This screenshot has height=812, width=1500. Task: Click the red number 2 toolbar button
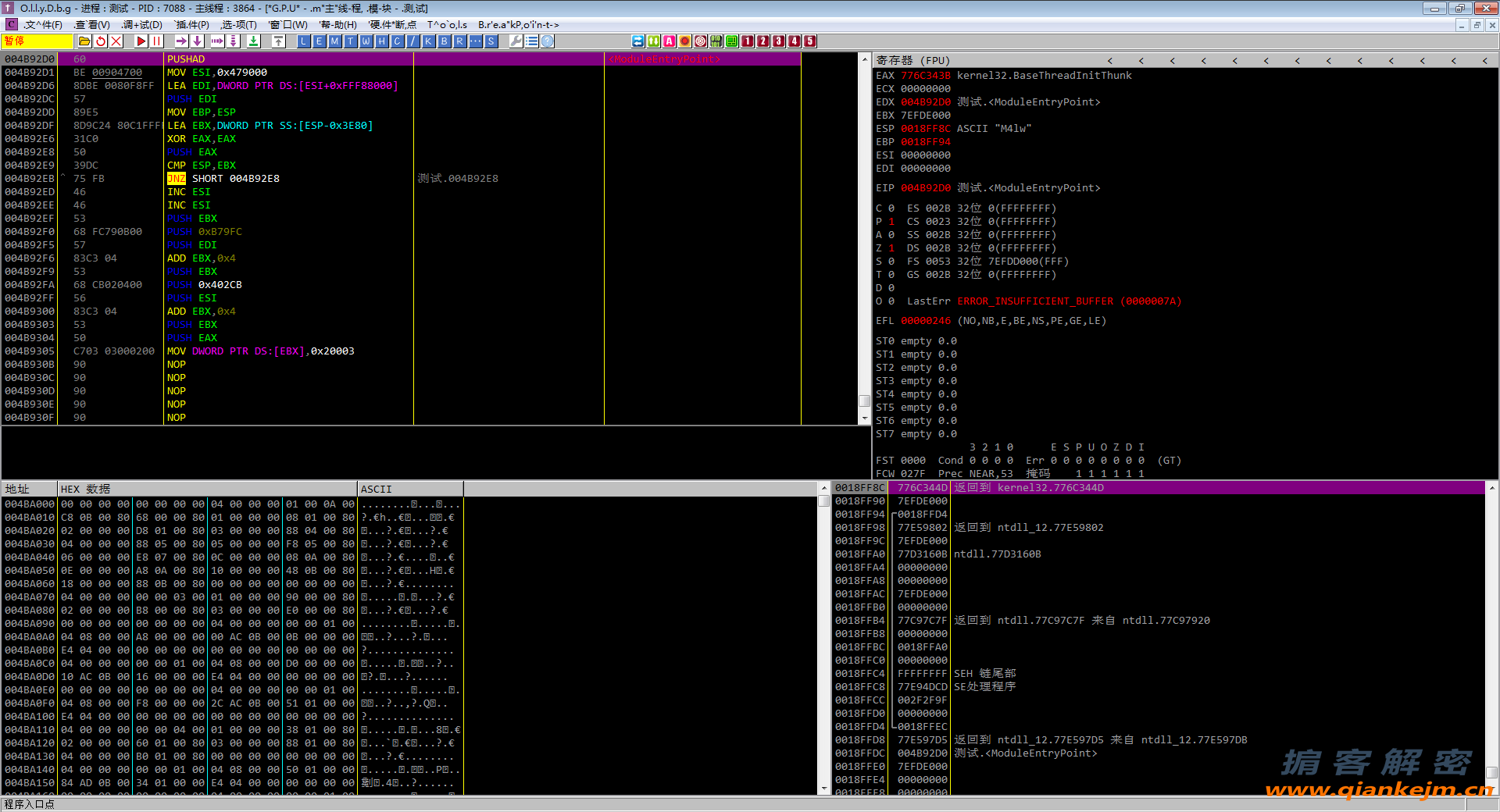click(763, 41)
